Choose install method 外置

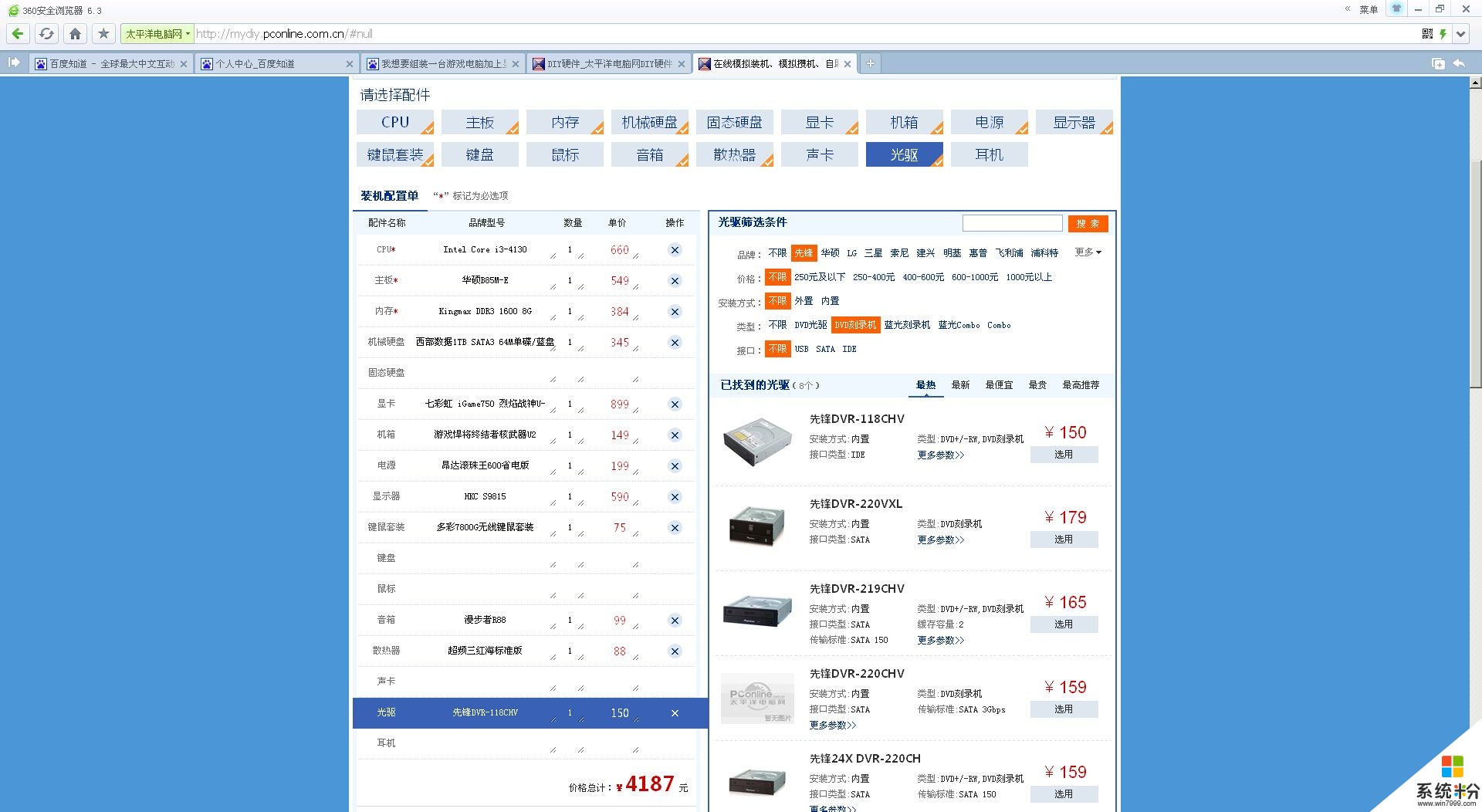[x=804, y=301]
